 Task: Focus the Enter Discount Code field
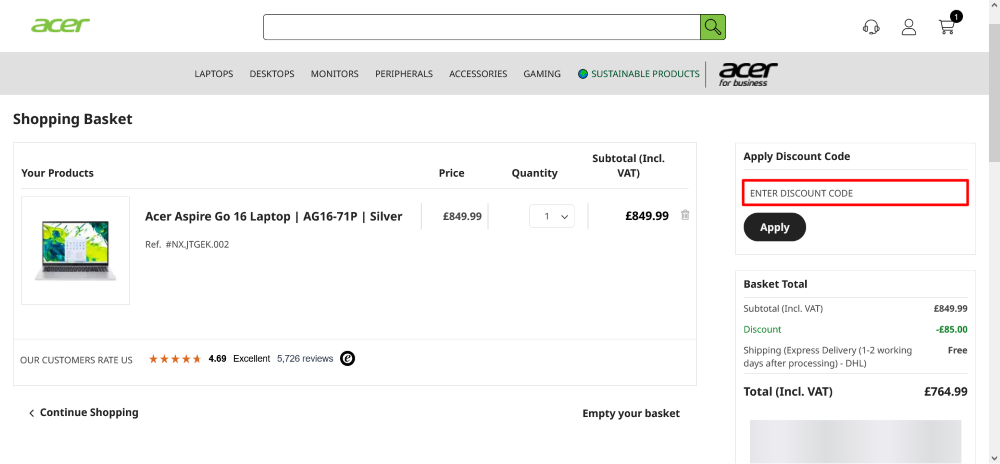click(855, 193)
